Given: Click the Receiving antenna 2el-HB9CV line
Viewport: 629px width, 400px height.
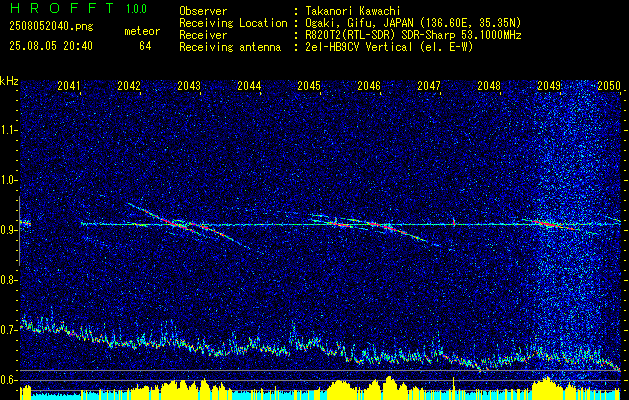Looking at the screenshot, I should [389, 47].
